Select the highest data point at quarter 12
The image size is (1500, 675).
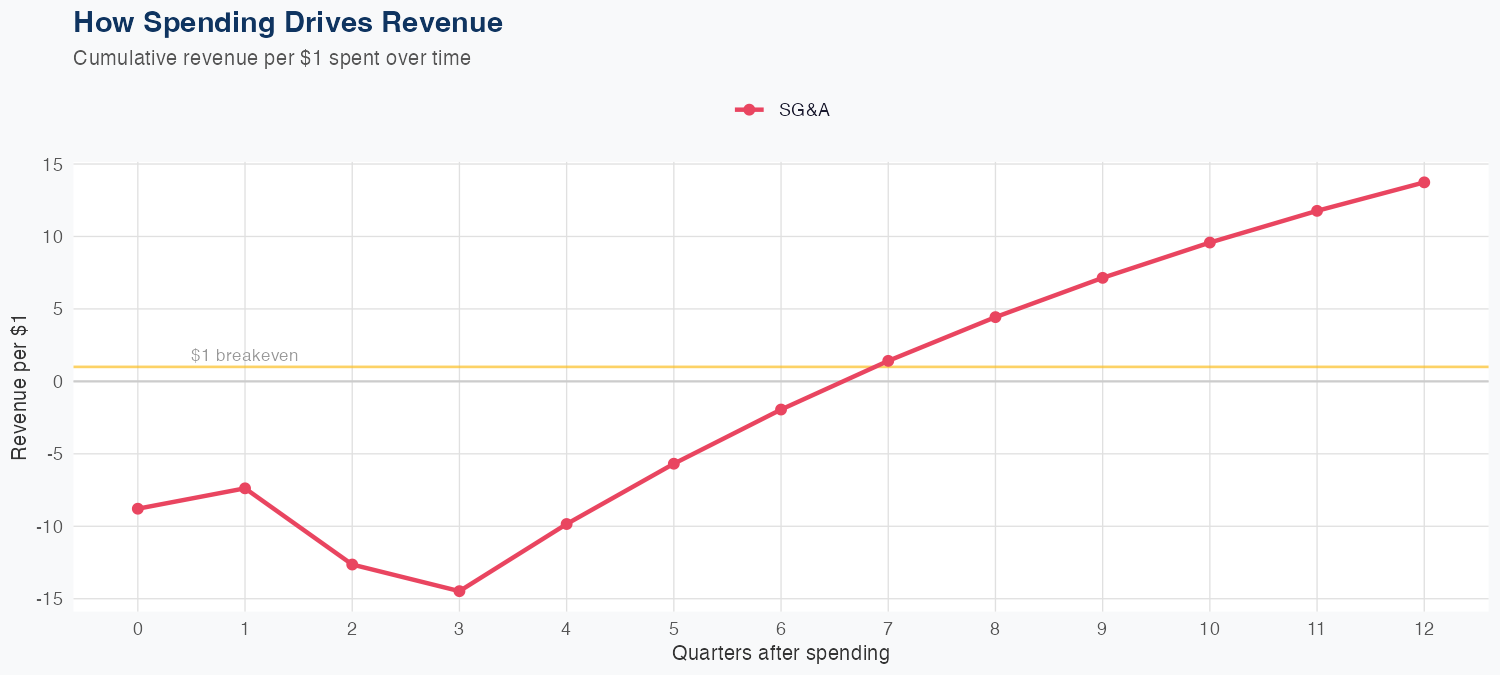click(1424, 182)
